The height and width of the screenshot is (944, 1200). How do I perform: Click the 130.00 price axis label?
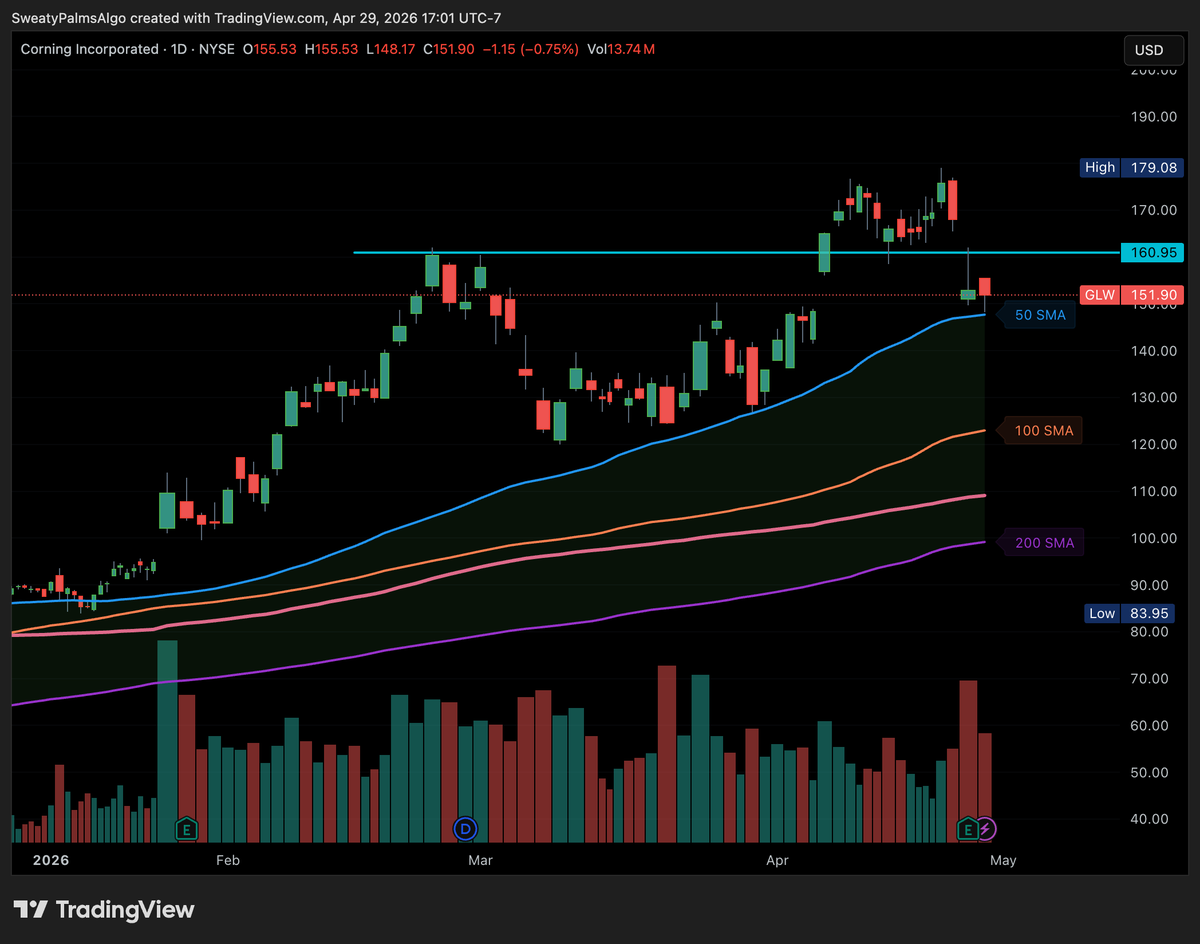1153,397
